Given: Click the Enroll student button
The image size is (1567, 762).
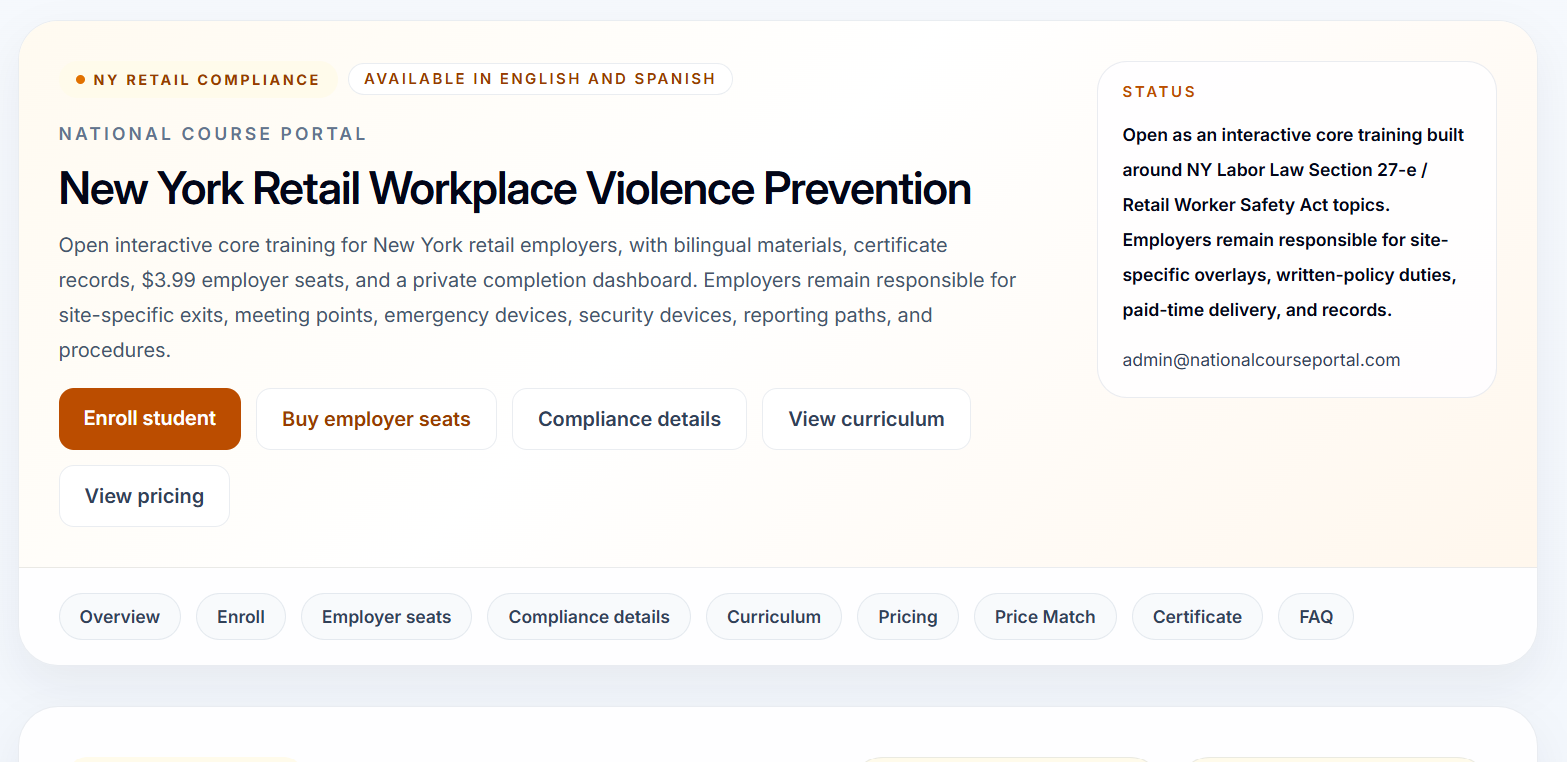Looking at the screenshot, I should [x=150, y=419].
